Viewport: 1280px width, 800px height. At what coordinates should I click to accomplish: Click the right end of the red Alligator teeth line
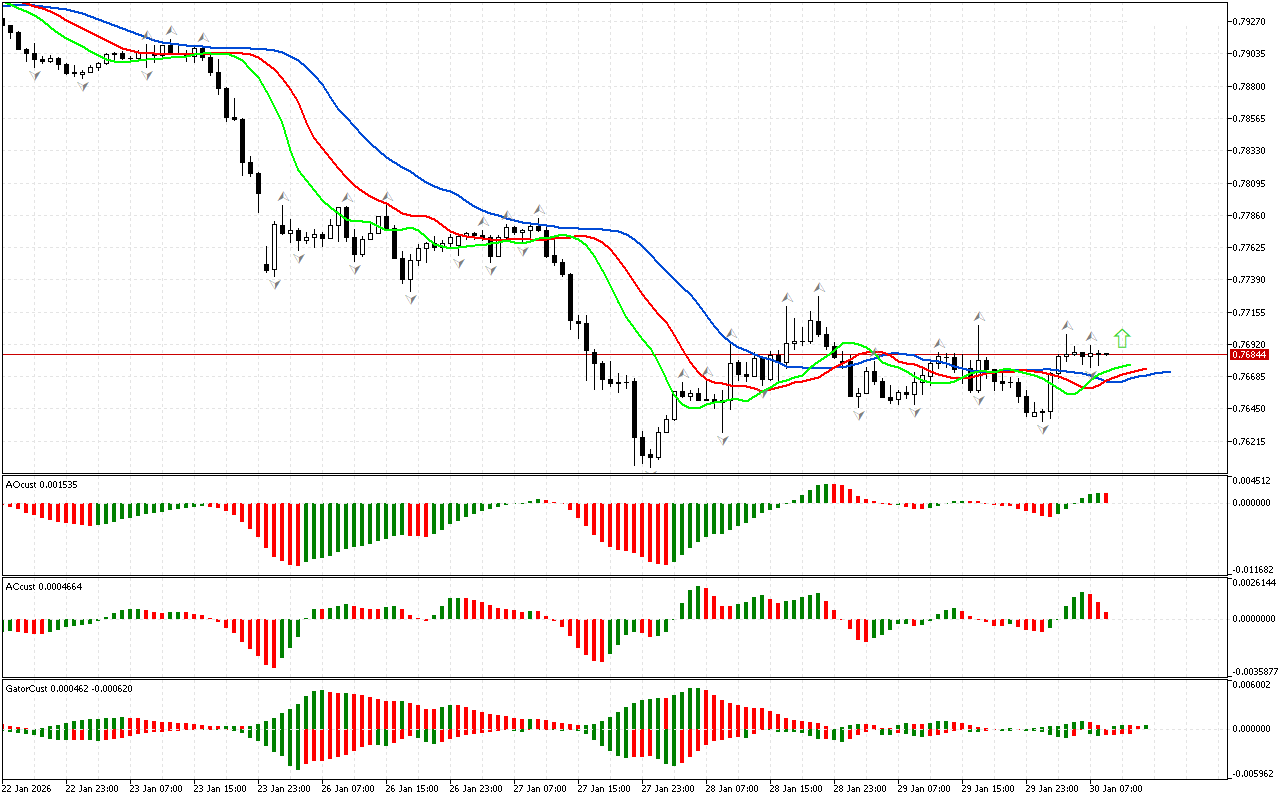point(1145,369)
